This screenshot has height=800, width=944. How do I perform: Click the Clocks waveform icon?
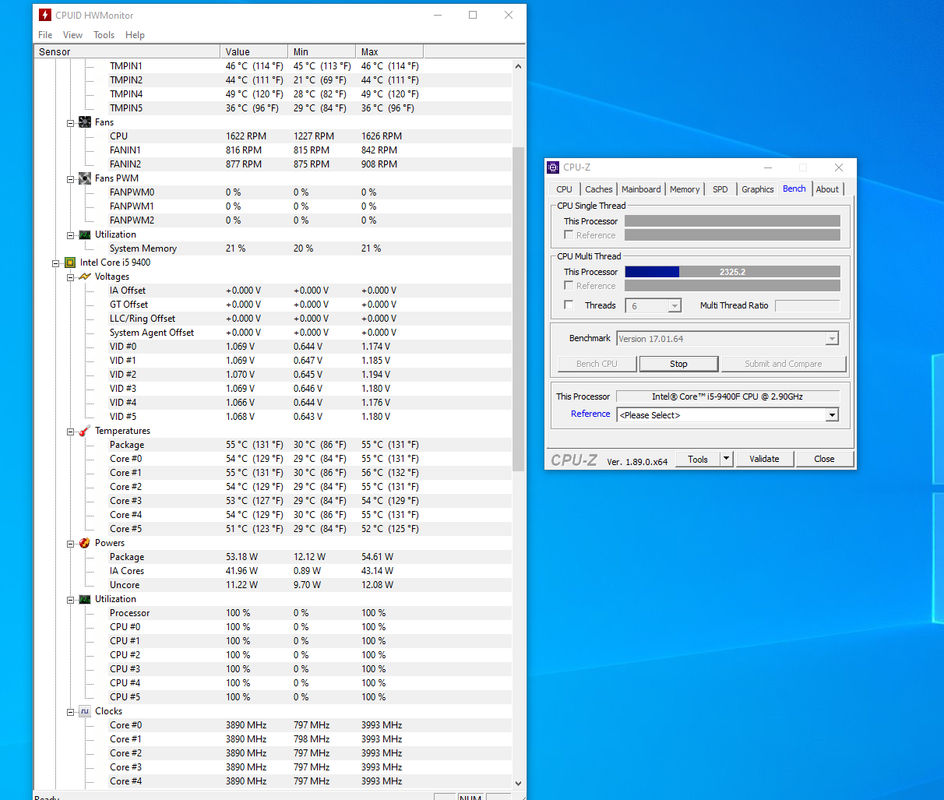click(x=85, y=711)
